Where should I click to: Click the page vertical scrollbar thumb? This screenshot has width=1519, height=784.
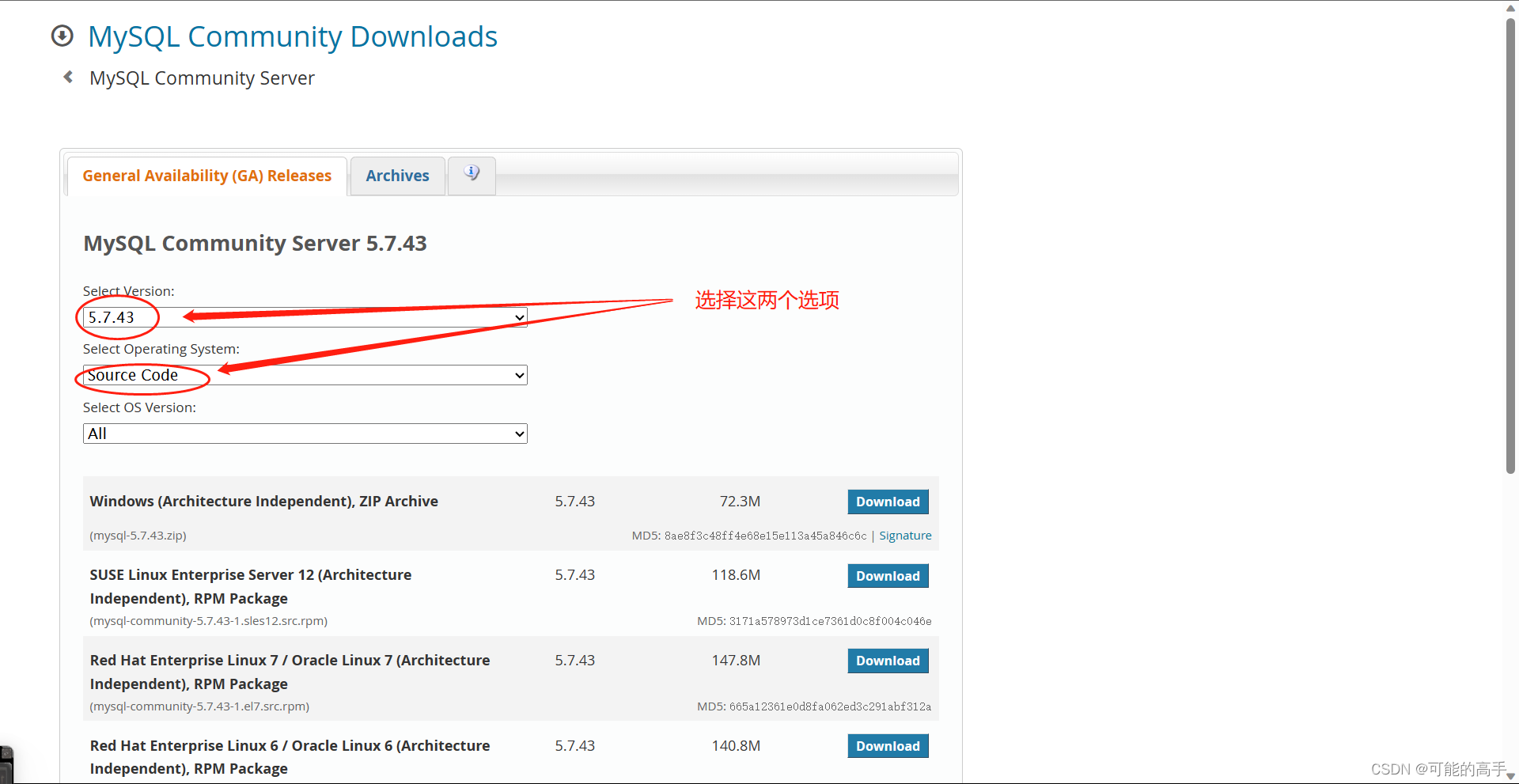coord(1510,245)
